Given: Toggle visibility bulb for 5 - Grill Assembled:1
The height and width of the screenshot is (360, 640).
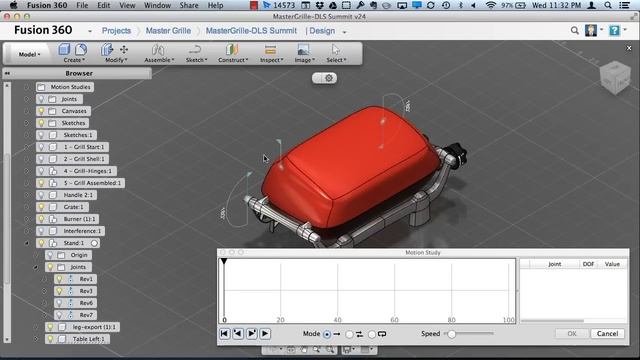Looking at the screenshot, I should [x=41, y=183].
